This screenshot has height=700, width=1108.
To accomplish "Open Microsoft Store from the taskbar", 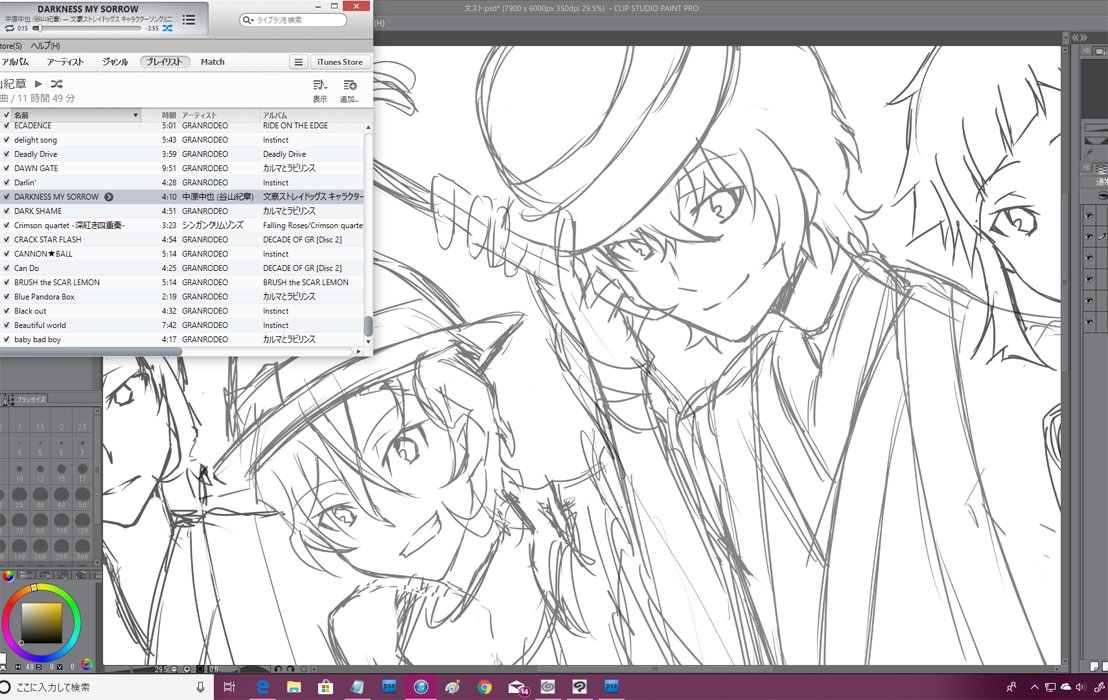I will click(325, 687).
